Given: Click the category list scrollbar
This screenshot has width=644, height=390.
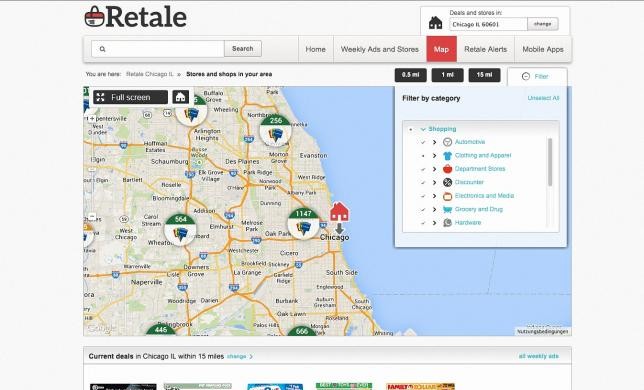Looking at the screenshot, I should click(x=550, y=162).
